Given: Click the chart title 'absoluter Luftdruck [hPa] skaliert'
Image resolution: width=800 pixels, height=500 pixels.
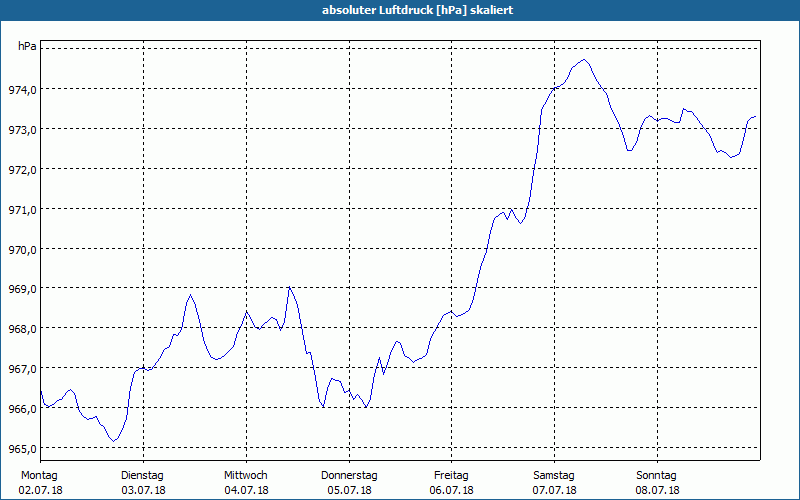Looking at the screenshot, I should [417, 10].
